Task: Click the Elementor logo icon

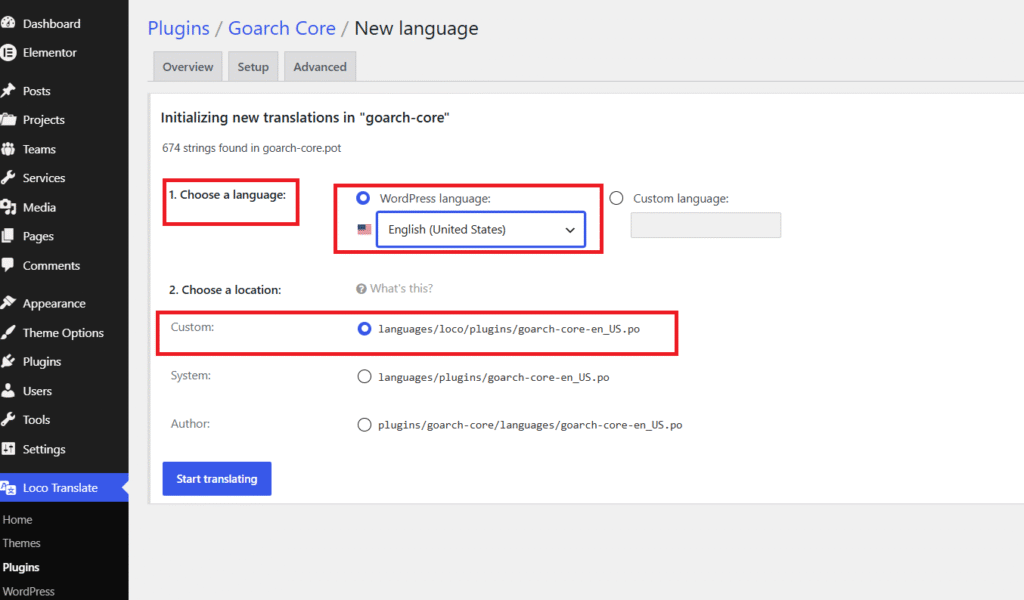Action: point(8,52)
